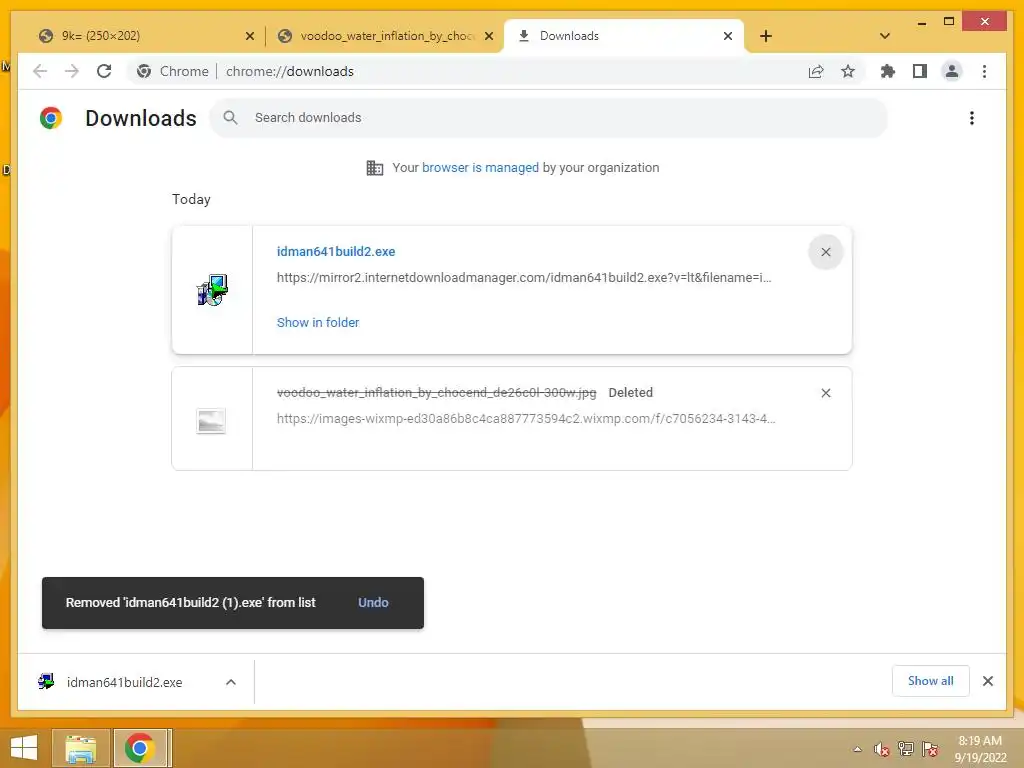Open the tab search dropdown chevron
The height and width of the screenshot is (768, 1024).
pos(884,36)
